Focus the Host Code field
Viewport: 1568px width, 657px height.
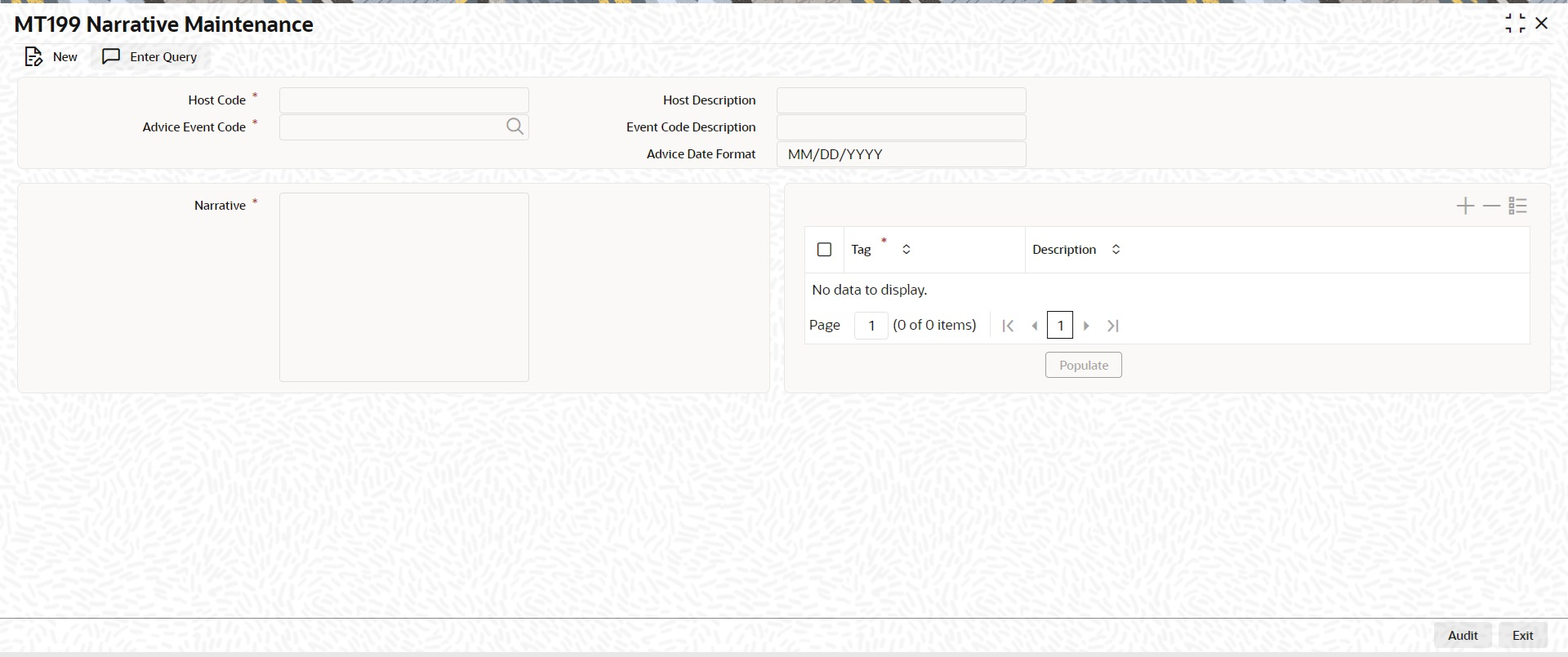click(404, 100)
